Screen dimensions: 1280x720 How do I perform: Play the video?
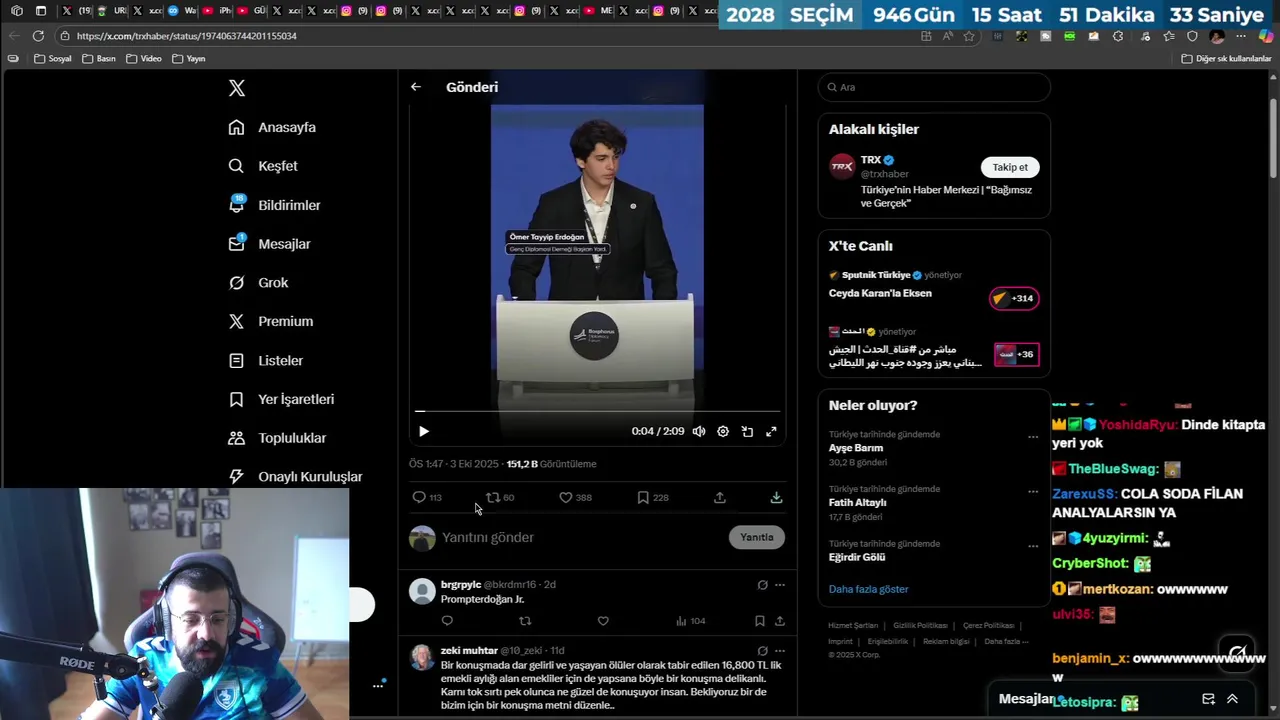pyautogui.click(x=423, y=431)
